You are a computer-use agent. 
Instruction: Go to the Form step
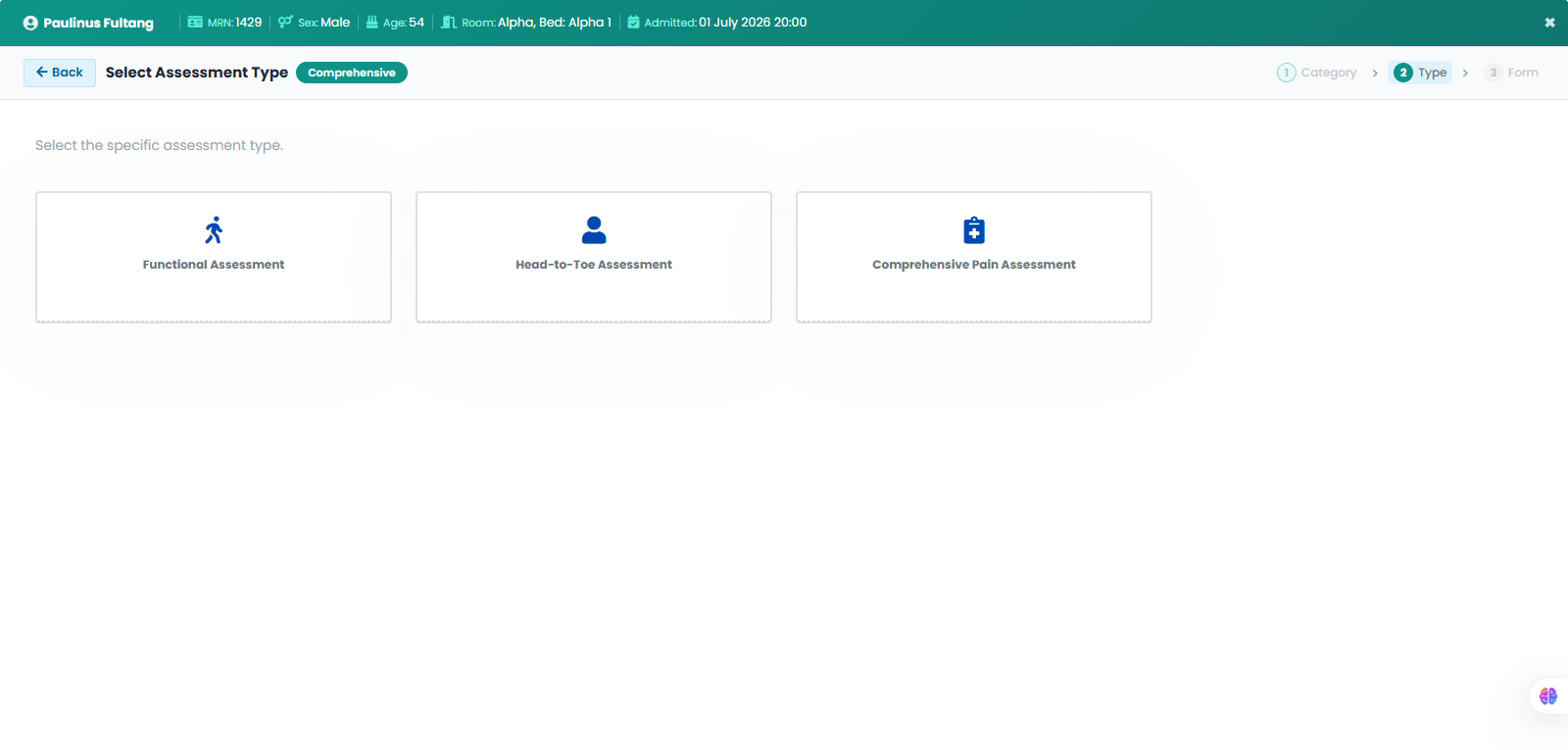click(1511, 73)
